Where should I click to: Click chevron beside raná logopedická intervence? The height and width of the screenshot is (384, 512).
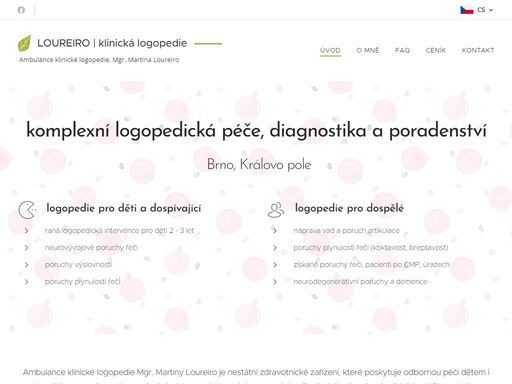pyautogui.click(x=27, y=231)
